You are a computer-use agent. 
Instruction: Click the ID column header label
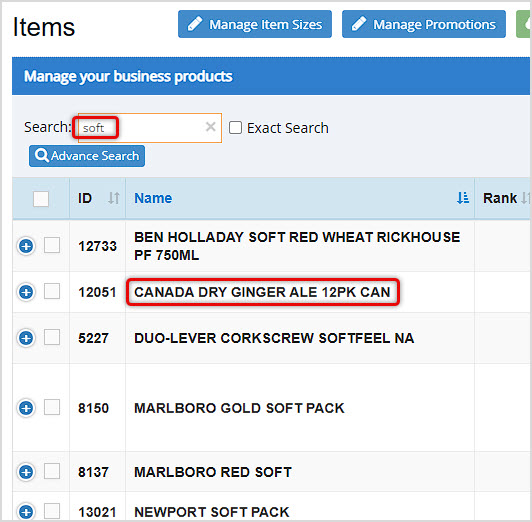point(85,198)
